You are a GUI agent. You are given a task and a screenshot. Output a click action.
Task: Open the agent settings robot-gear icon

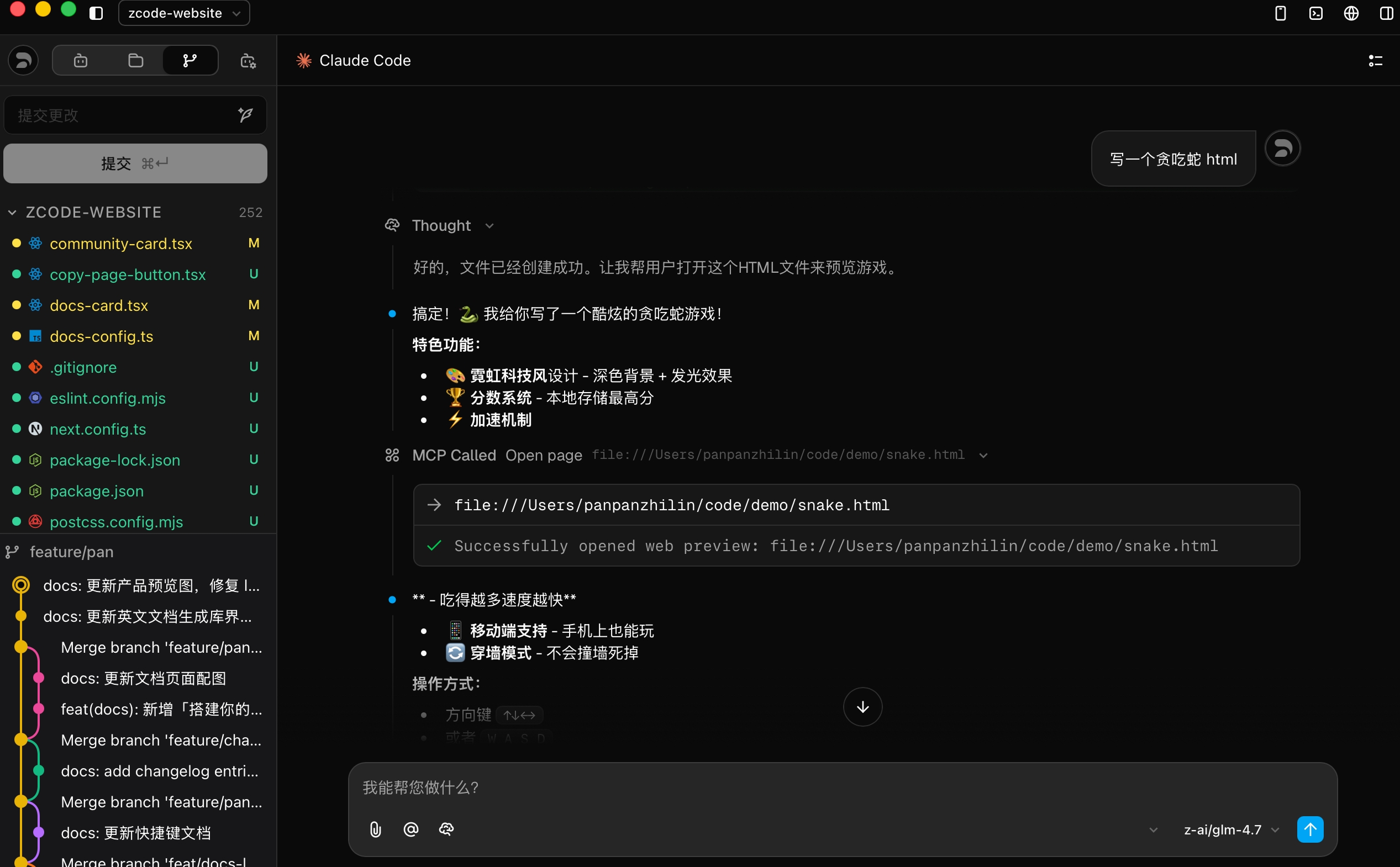point(248,61)
